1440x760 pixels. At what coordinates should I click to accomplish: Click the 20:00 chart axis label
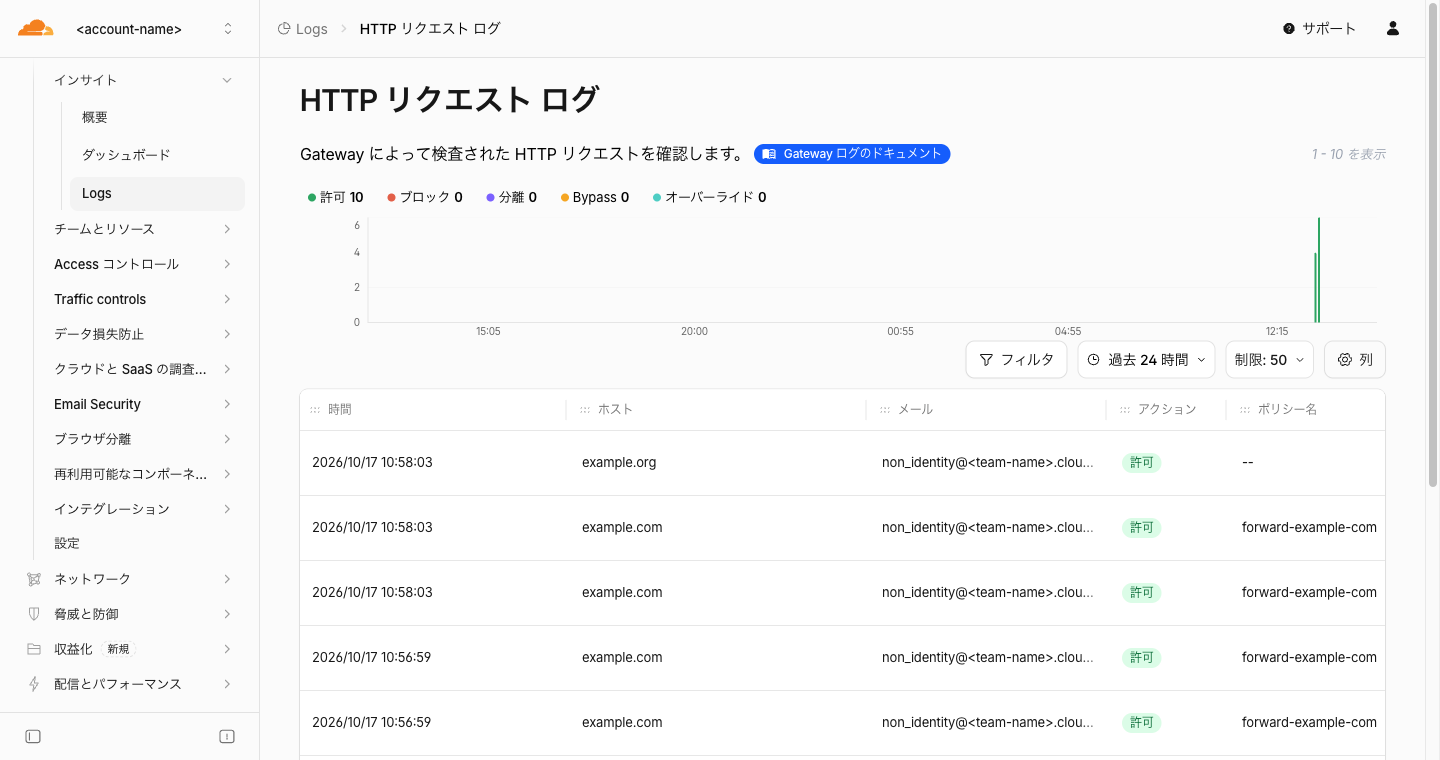[x=694, y=331]
